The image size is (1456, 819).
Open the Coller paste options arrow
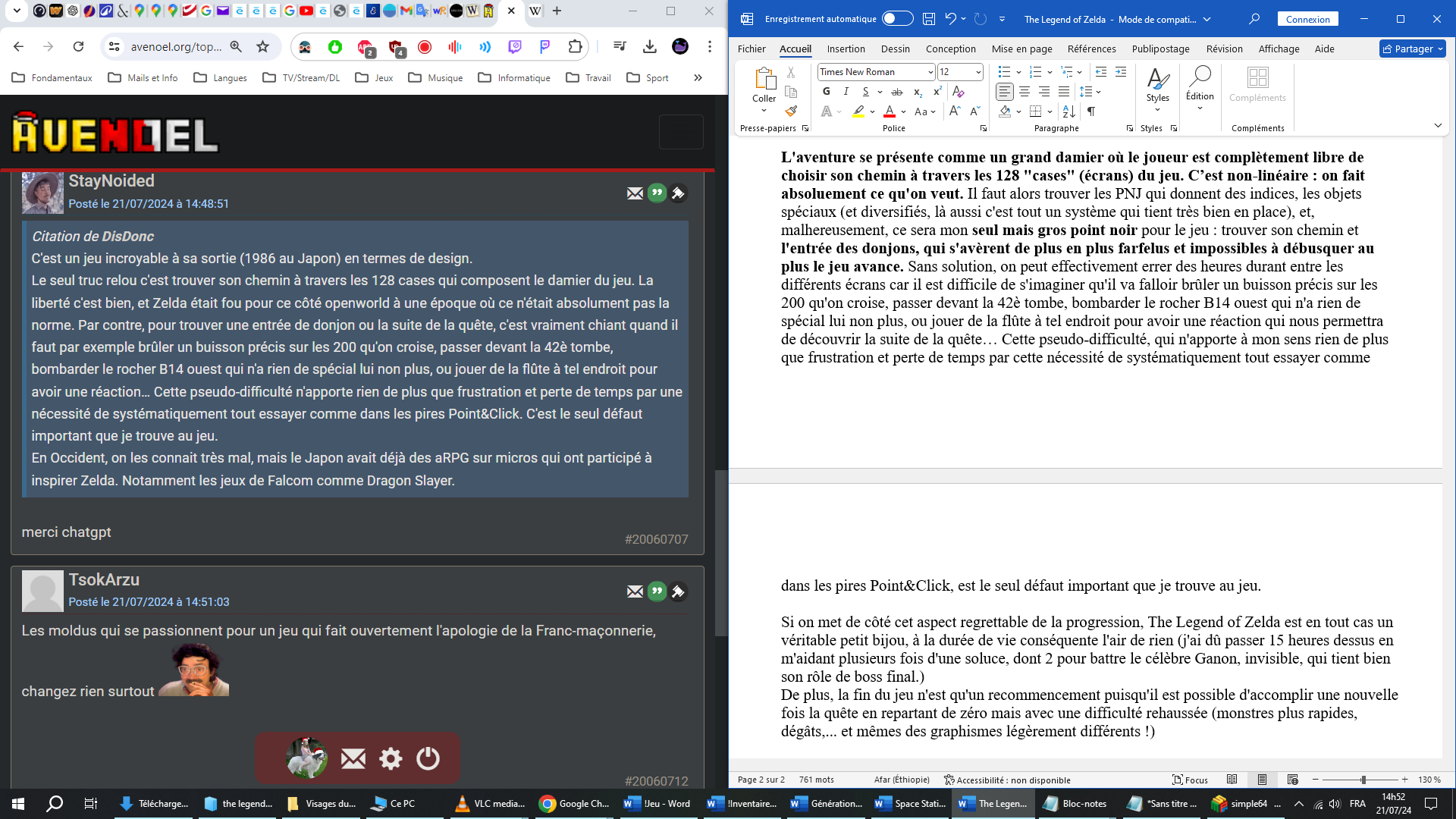(764, 111)
